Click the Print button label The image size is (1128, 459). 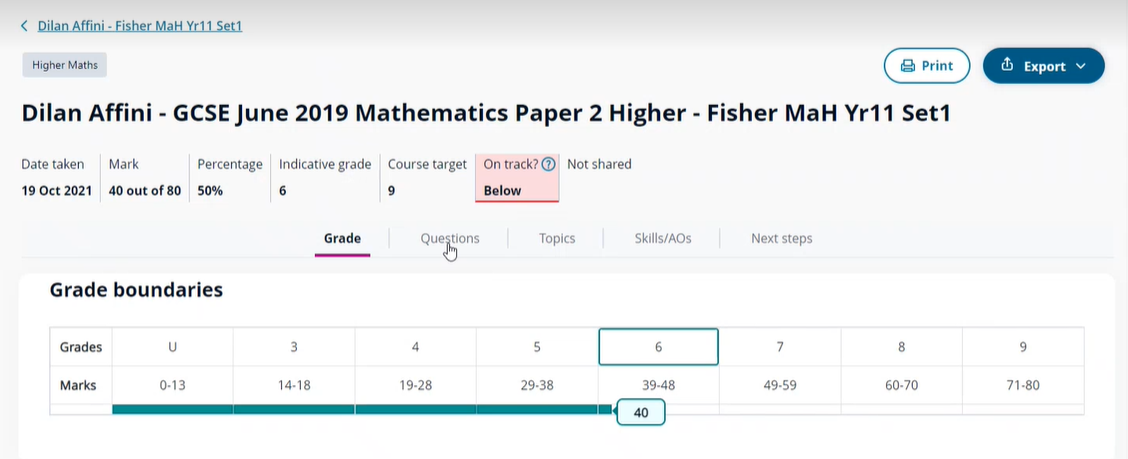(937, 66)
